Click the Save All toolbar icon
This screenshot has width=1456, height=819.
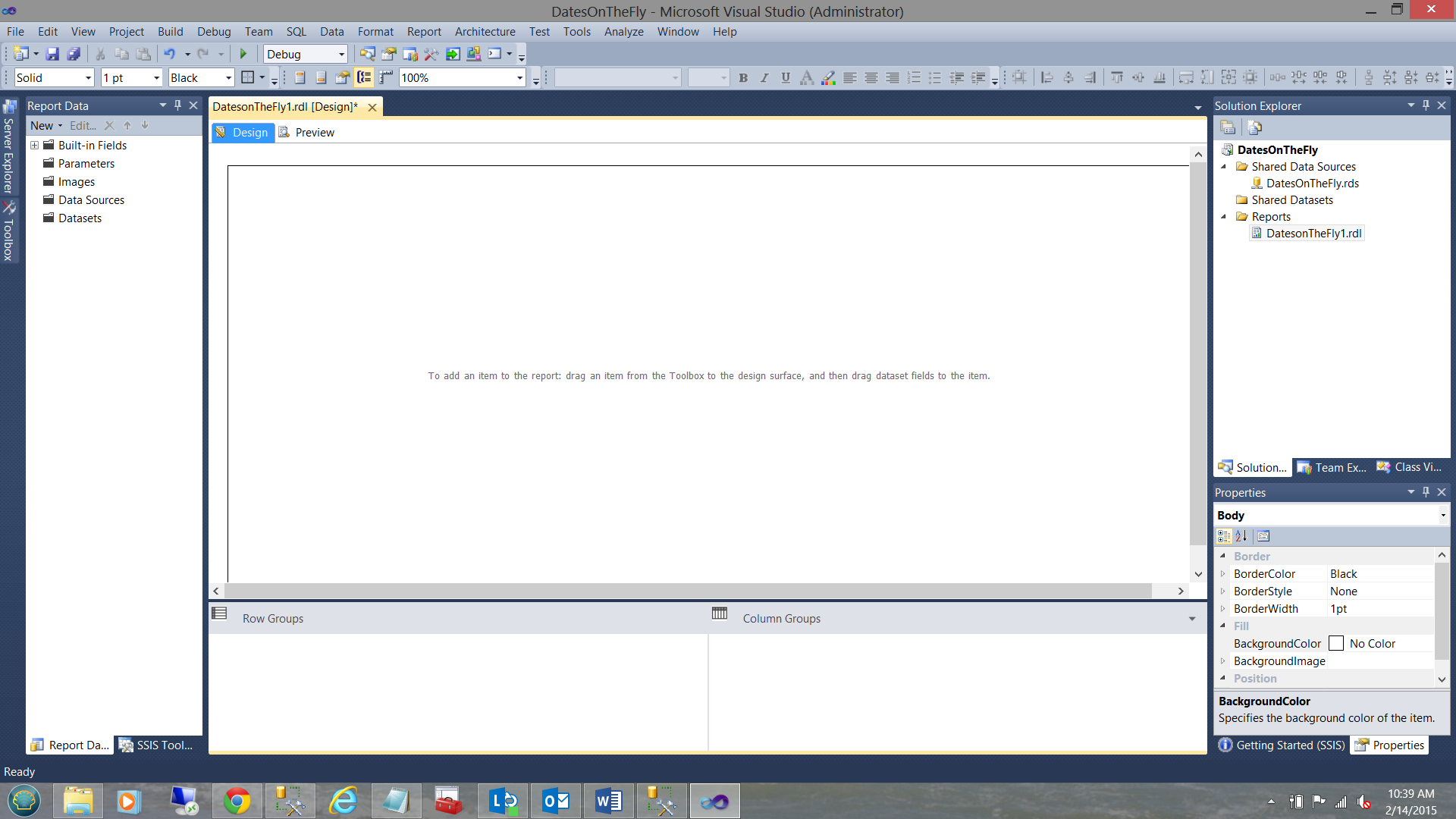74,54
